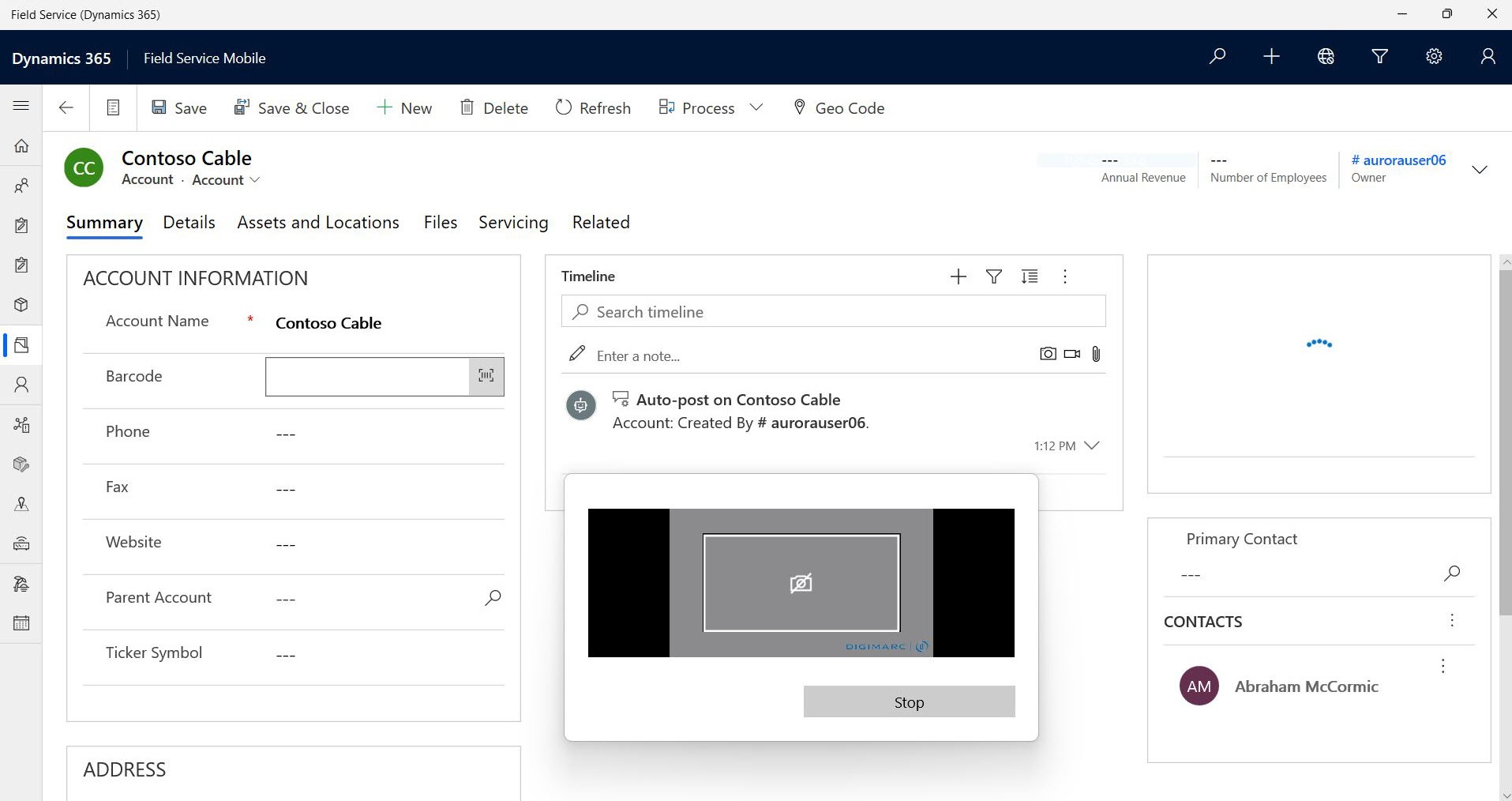Click aurorauser06 in the auto-post entry
This screenshot has width=1512, height=801.
pyautogui.click(x=818, y=423)
